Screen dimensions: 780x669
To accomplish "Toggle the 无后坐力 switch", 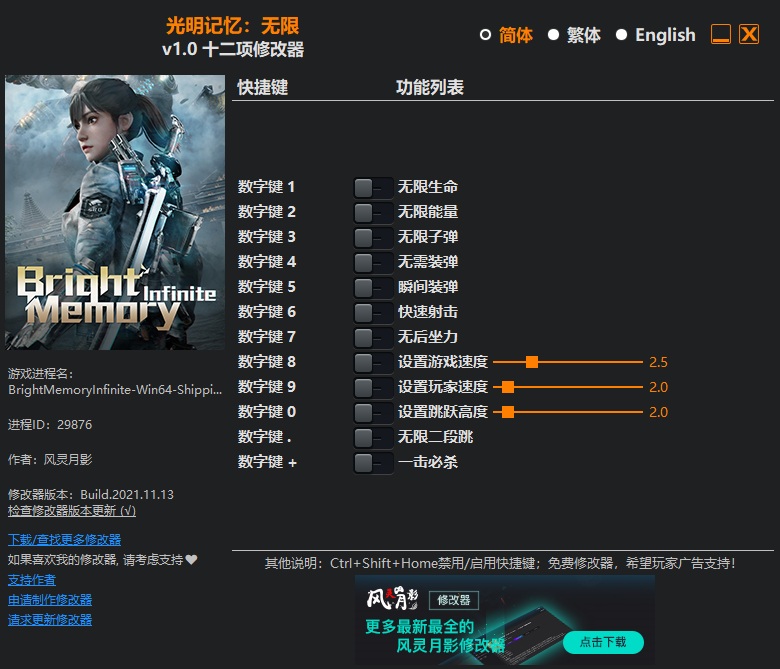I will pyautogui.click(x=373, y=338).
